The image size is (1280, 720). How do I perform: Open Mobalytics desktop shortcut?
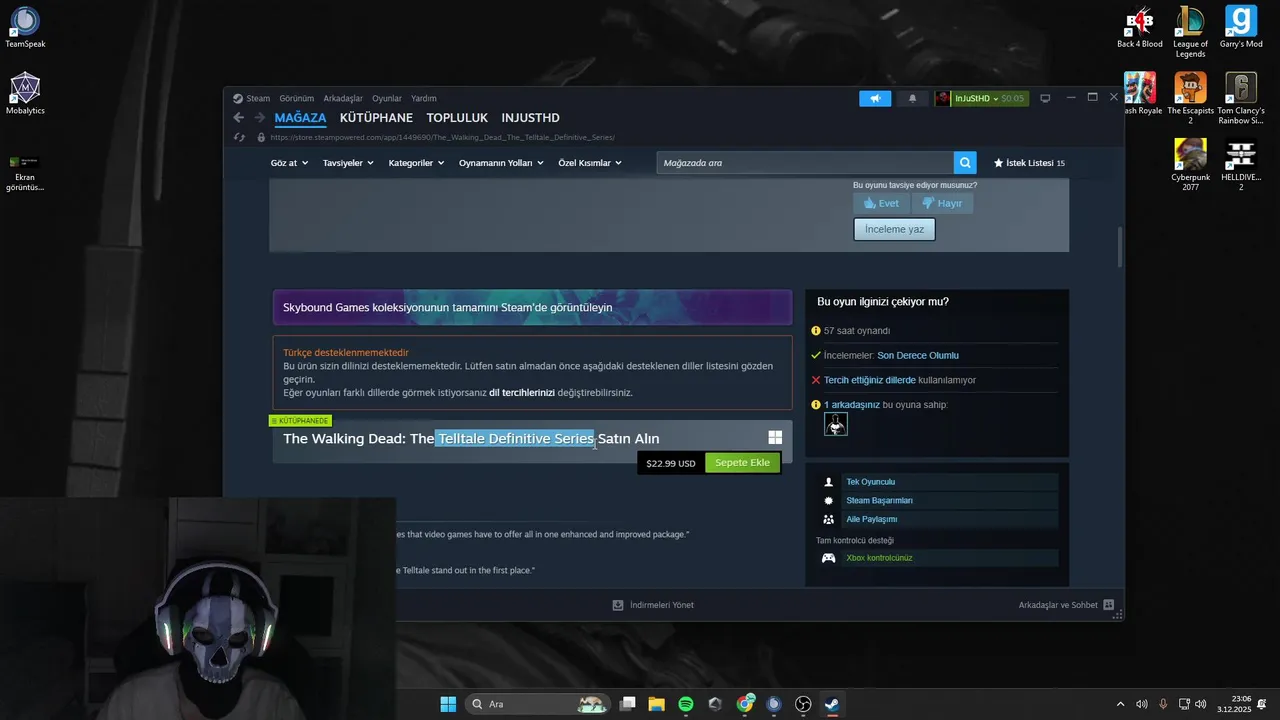point(25,93)
